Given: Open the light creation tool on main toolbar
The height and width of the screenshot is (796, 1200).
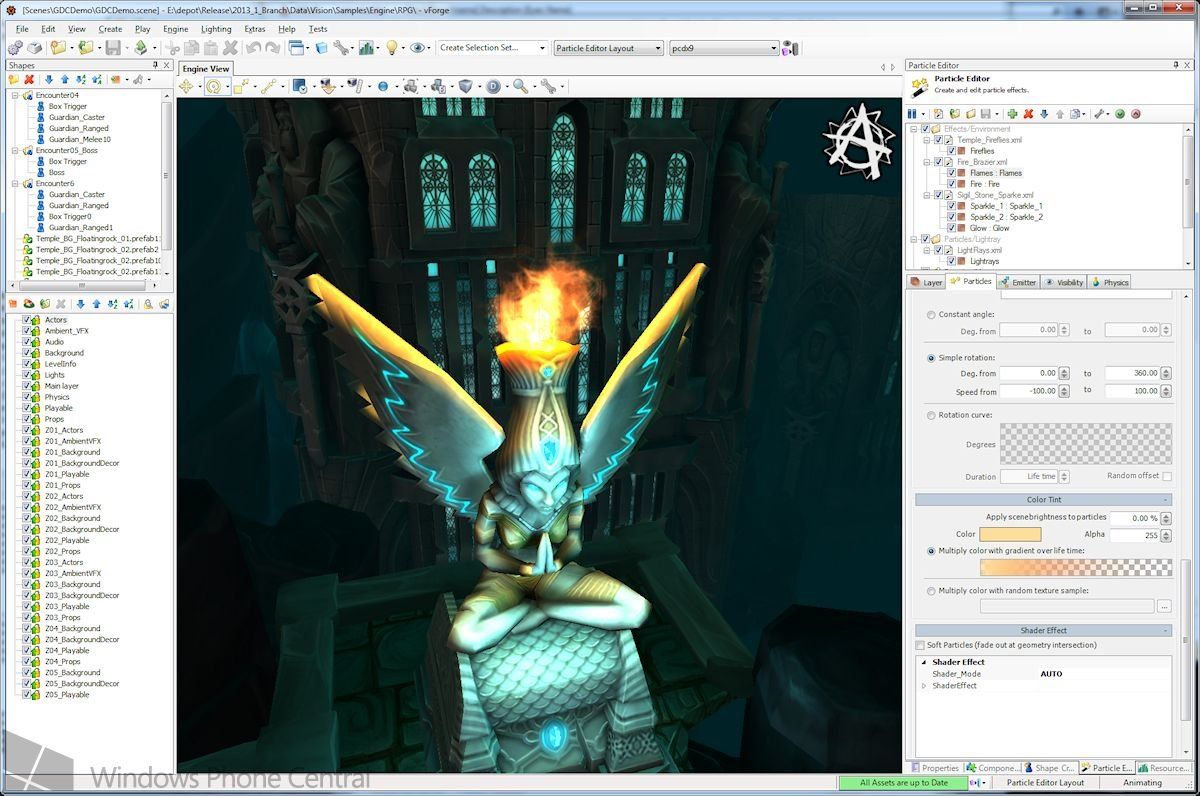Looking at the screenshot, I should coord(392,46).
